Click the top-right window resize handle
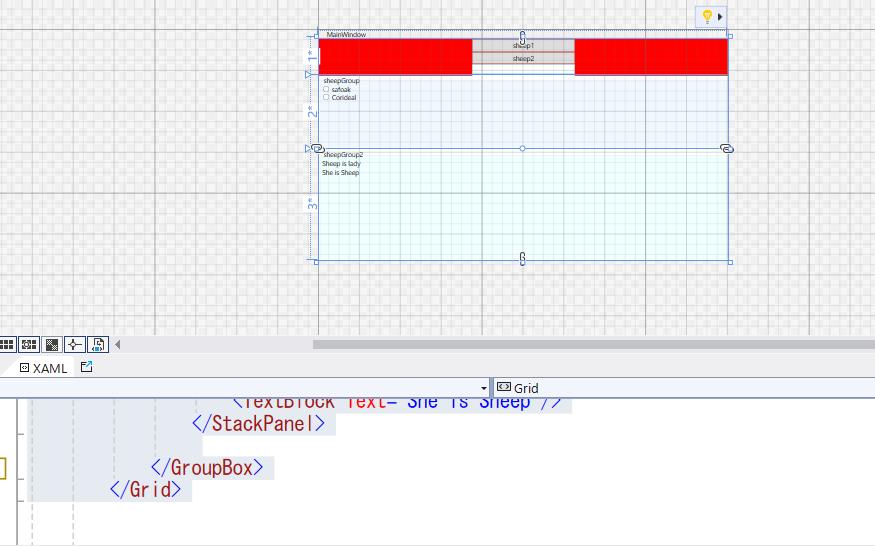 click(730, 36)
